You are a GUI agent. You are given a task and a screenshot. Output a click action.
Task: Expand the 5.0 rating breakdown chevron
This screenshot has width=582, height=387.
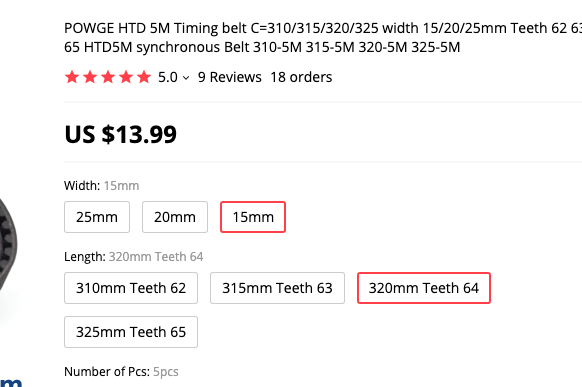tap(186, 78)
